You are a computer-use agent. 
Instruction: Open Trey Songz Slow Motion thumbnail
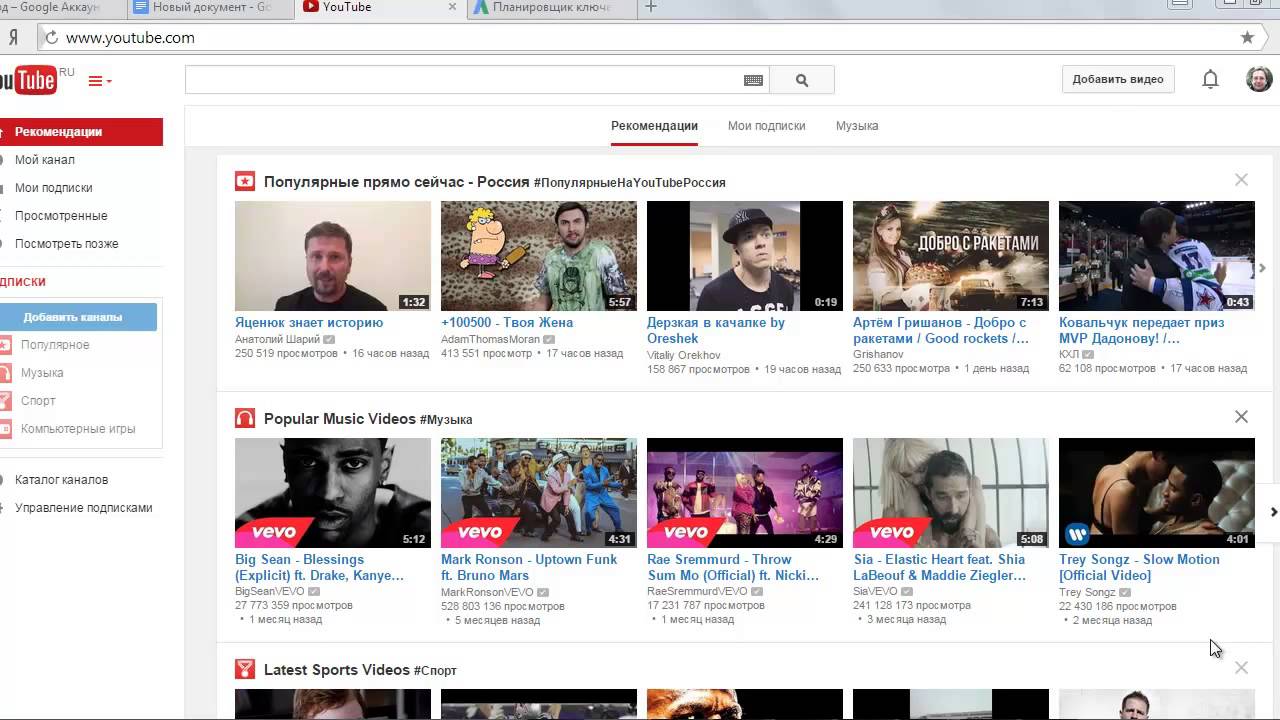(1157, 493)
